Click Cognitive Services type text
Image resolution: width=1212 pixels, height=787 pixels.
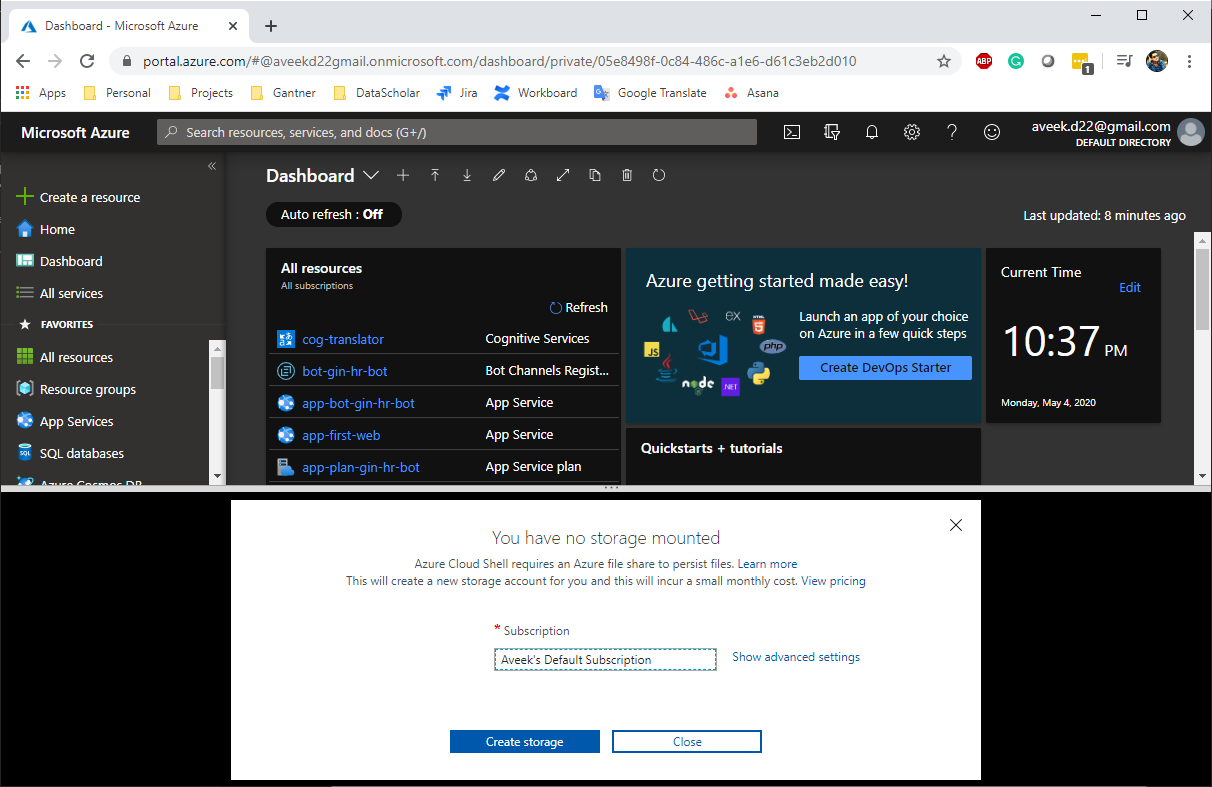[x=537, y=339]
